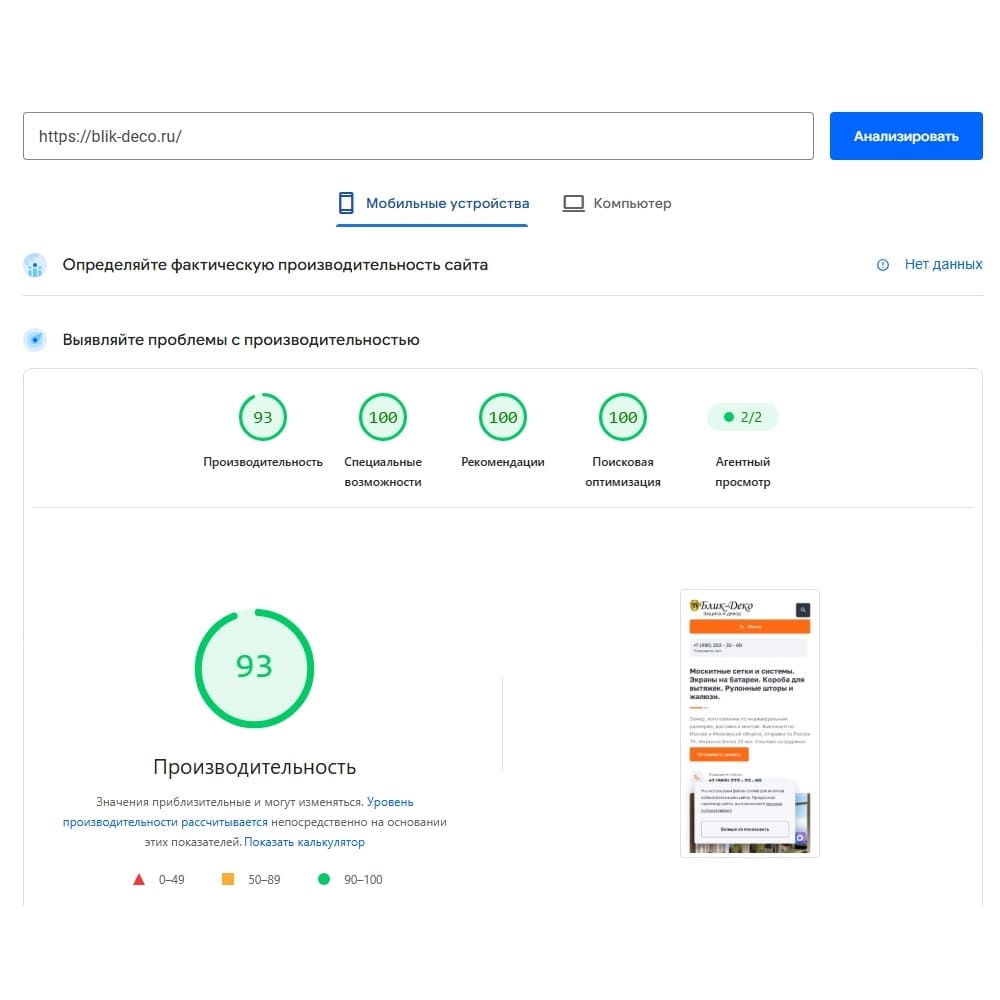The image size is (1000, 1000).
Task: Click the site screenshot thumbnail of Блик-Деко
Action: click(x=749, y=723)
